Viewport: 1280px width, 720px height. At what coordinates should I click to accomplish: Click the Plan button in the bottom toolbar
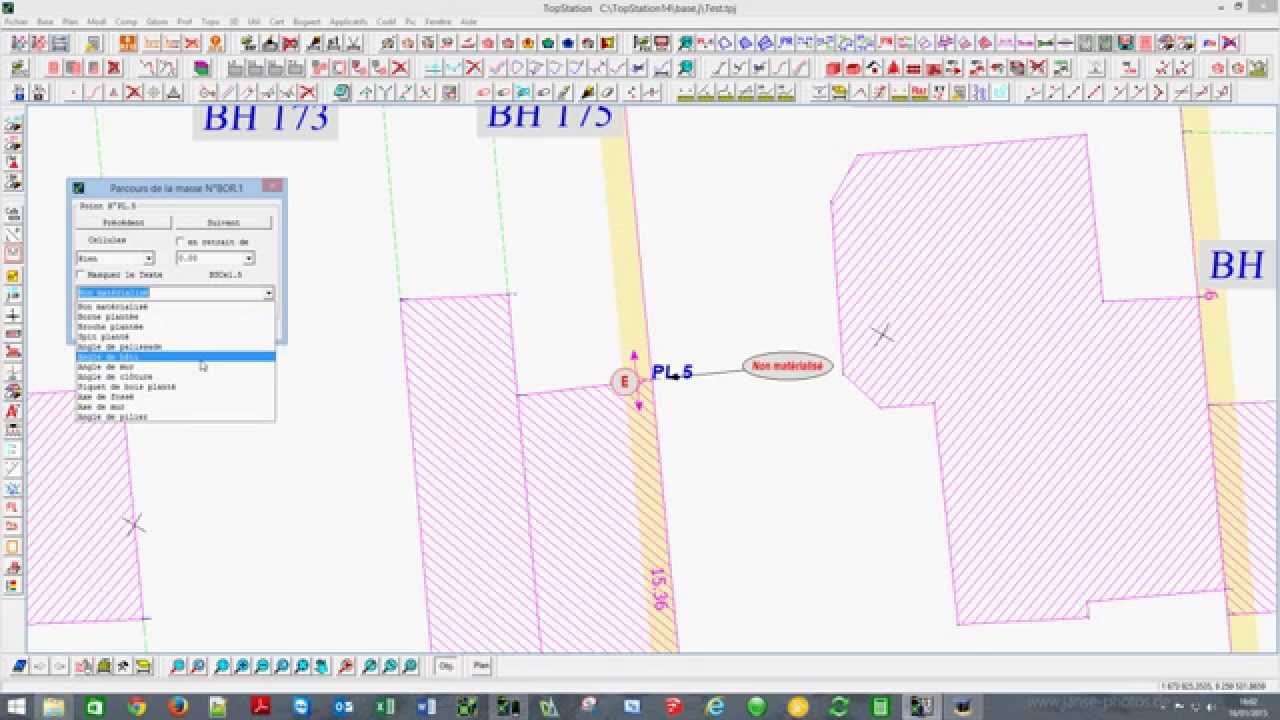pyautogui.click(x=481, y=666)
